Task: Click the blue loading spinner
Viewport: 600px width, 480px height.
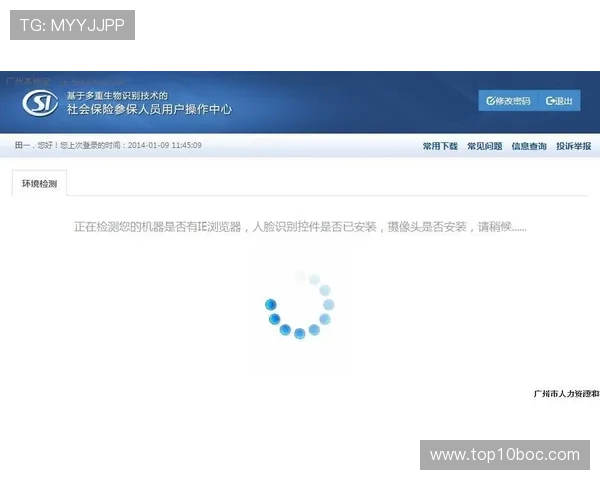Action: click(300, 305)
